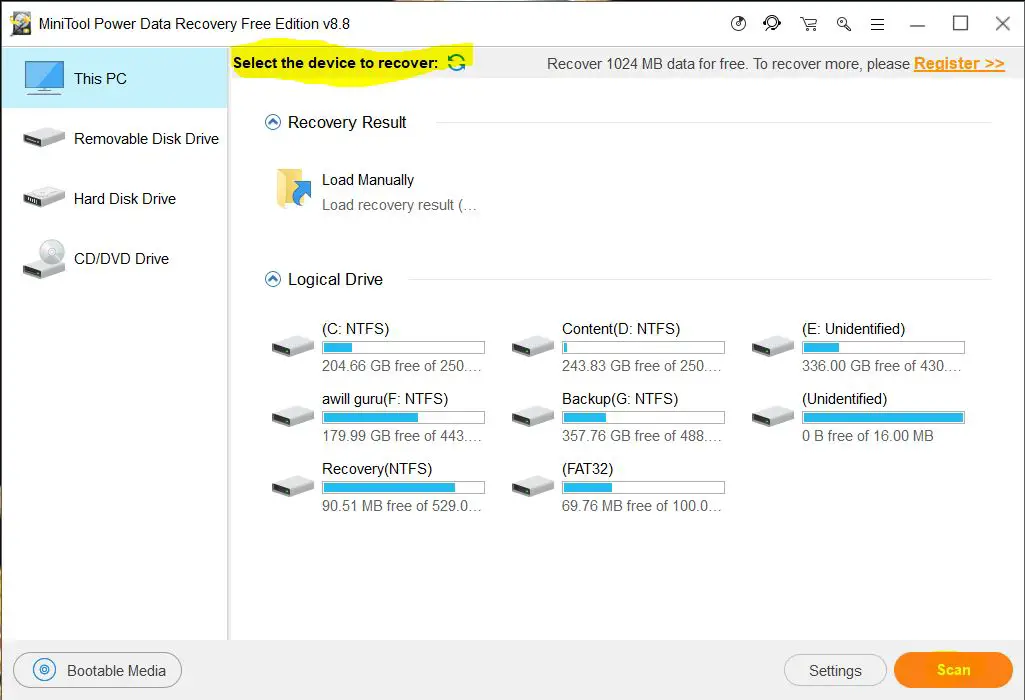Image resolution: width=1025 pixels, height=700 pixels.
Task: Click the Backup G: drive icon
Action: point(533,416)
